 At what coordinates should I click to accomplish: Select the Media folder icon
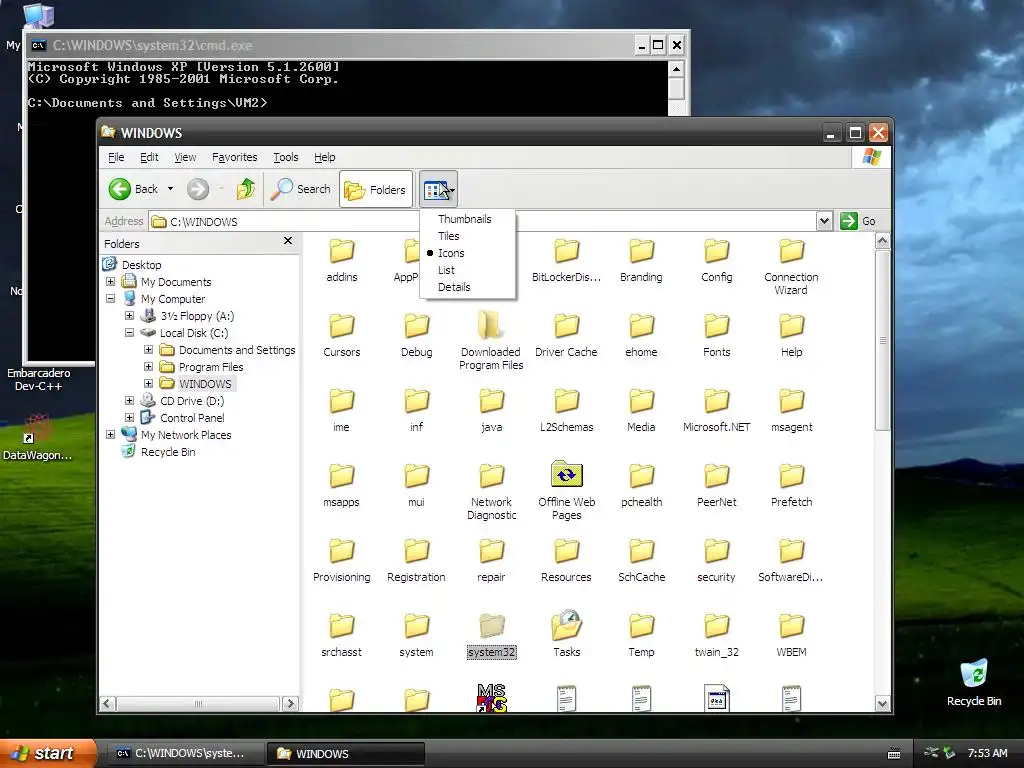coord(641,402)
